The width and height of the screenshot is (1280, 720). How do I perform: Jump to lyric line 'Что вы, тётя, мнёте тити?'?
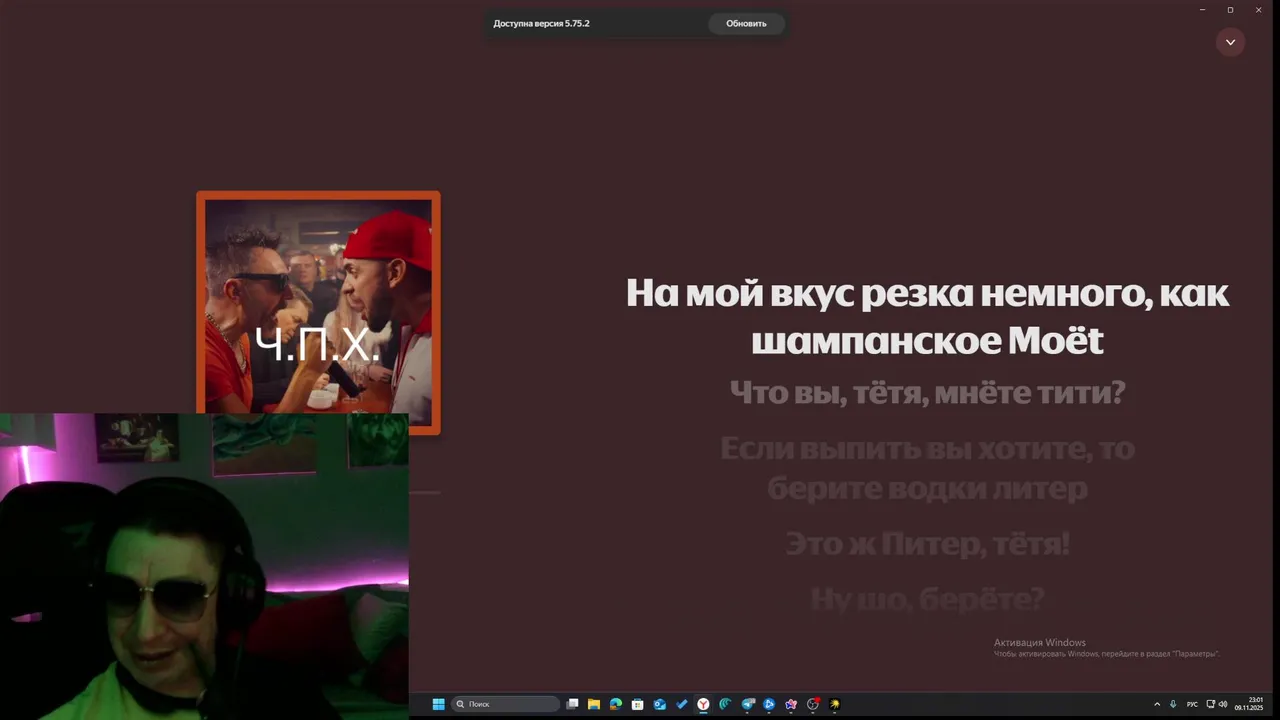(927, 393)
